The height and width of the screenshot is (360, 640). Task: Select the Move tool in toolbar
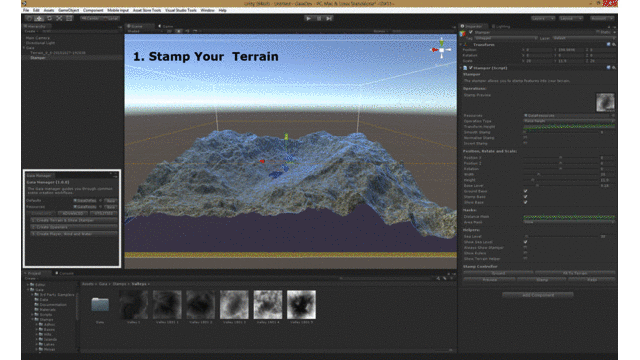click(x=39, y=18)
